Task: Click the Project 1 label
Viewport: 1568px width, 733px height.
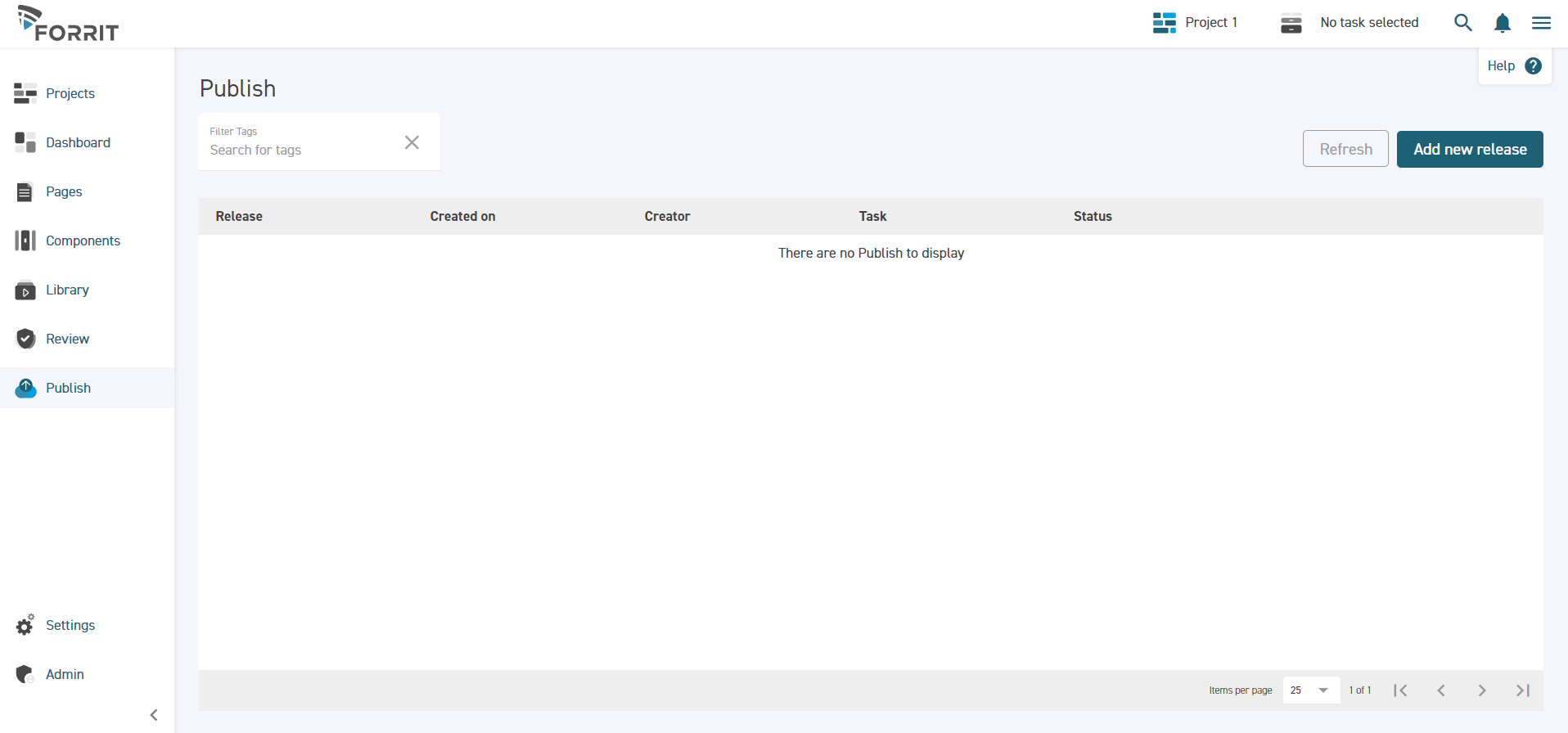Action: pos(1211,23)
